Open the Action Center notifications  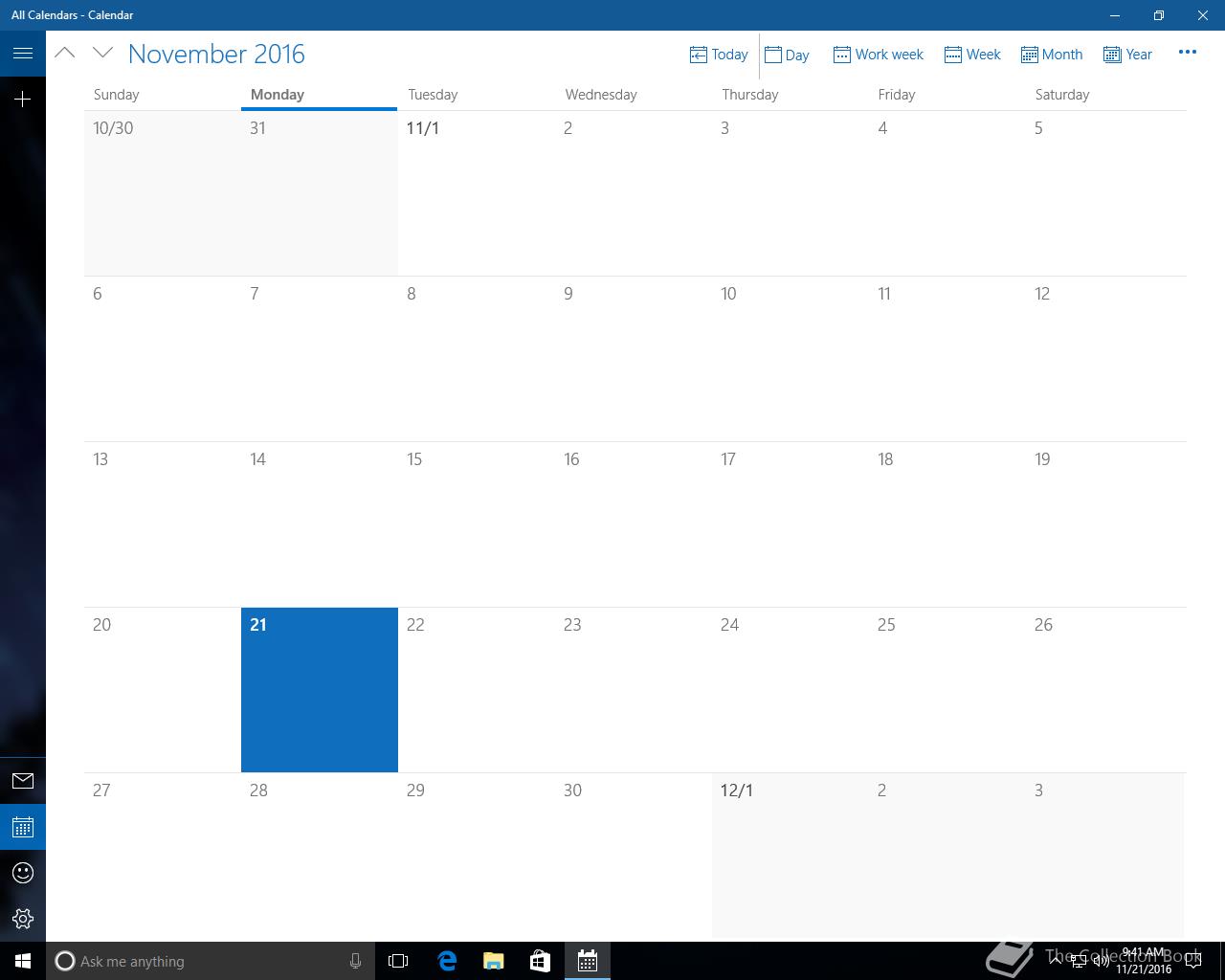[1192, 961]
